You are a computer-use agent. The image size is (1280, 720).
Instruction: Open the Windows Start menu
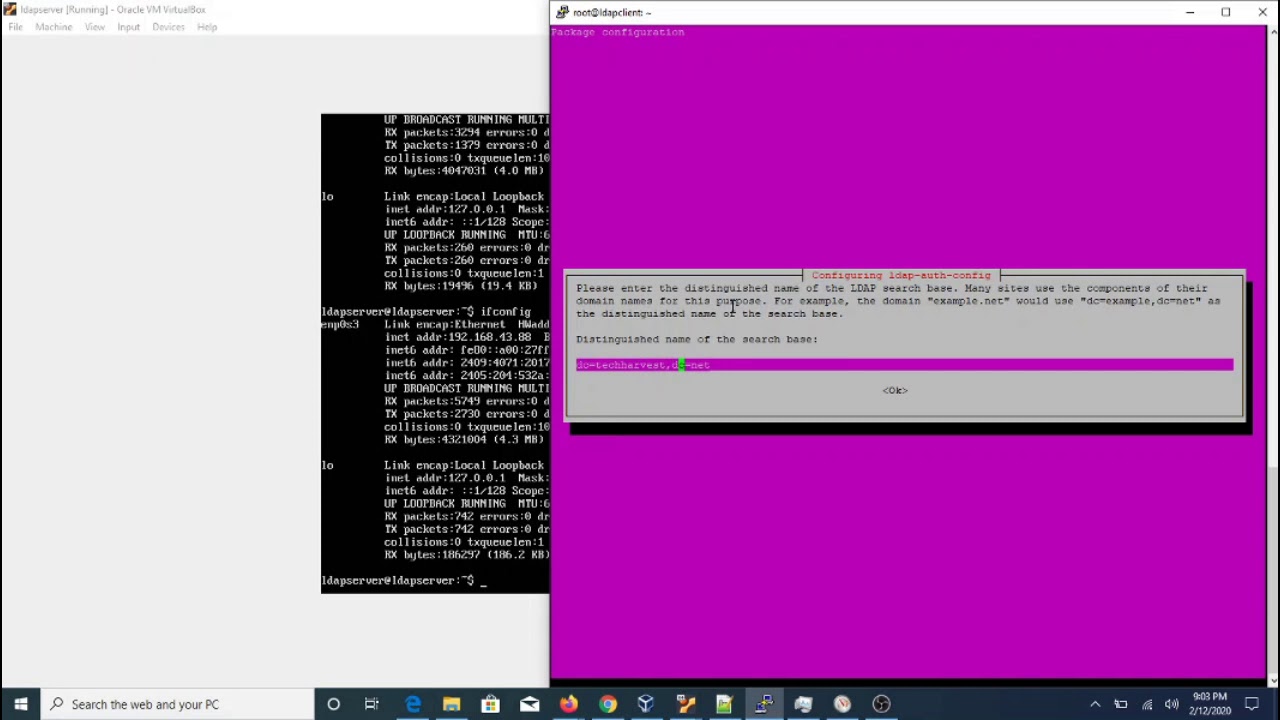[x=20, y=704]
